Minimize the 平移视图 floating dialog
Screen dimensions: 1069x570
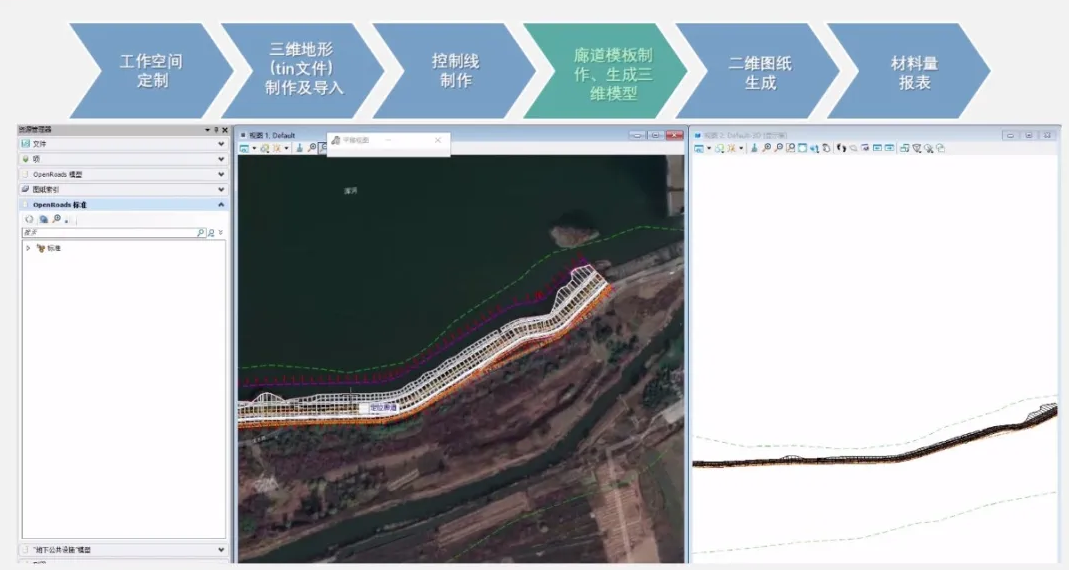pyautogui.click(x=388, y=140)
